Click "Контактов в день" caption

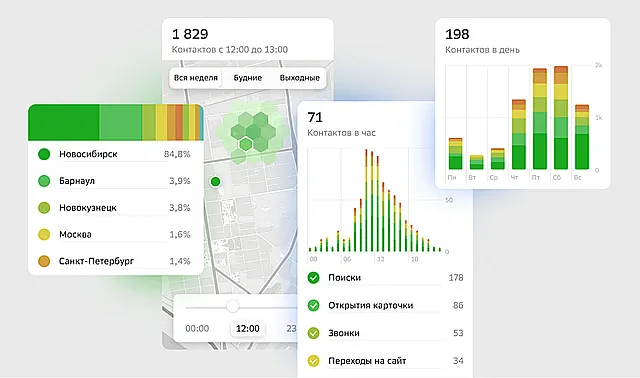482,50
